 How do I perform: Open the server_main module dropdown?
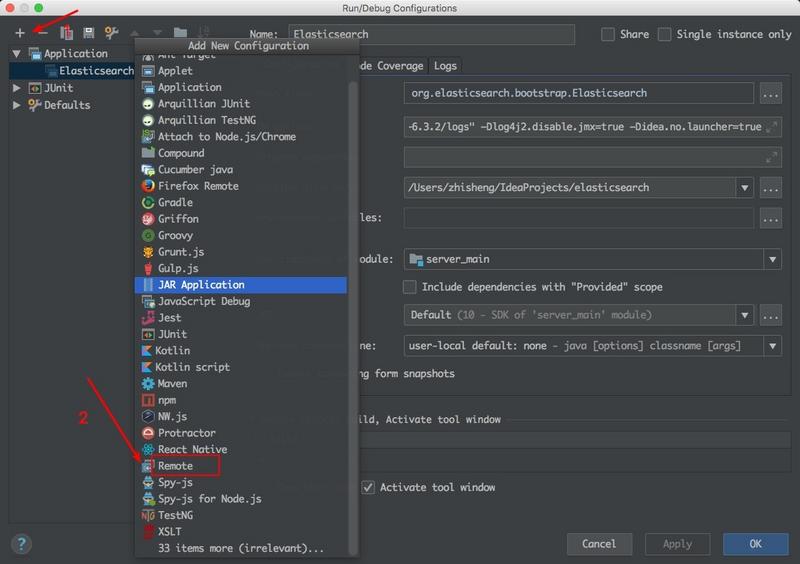[x=772, y=259]
